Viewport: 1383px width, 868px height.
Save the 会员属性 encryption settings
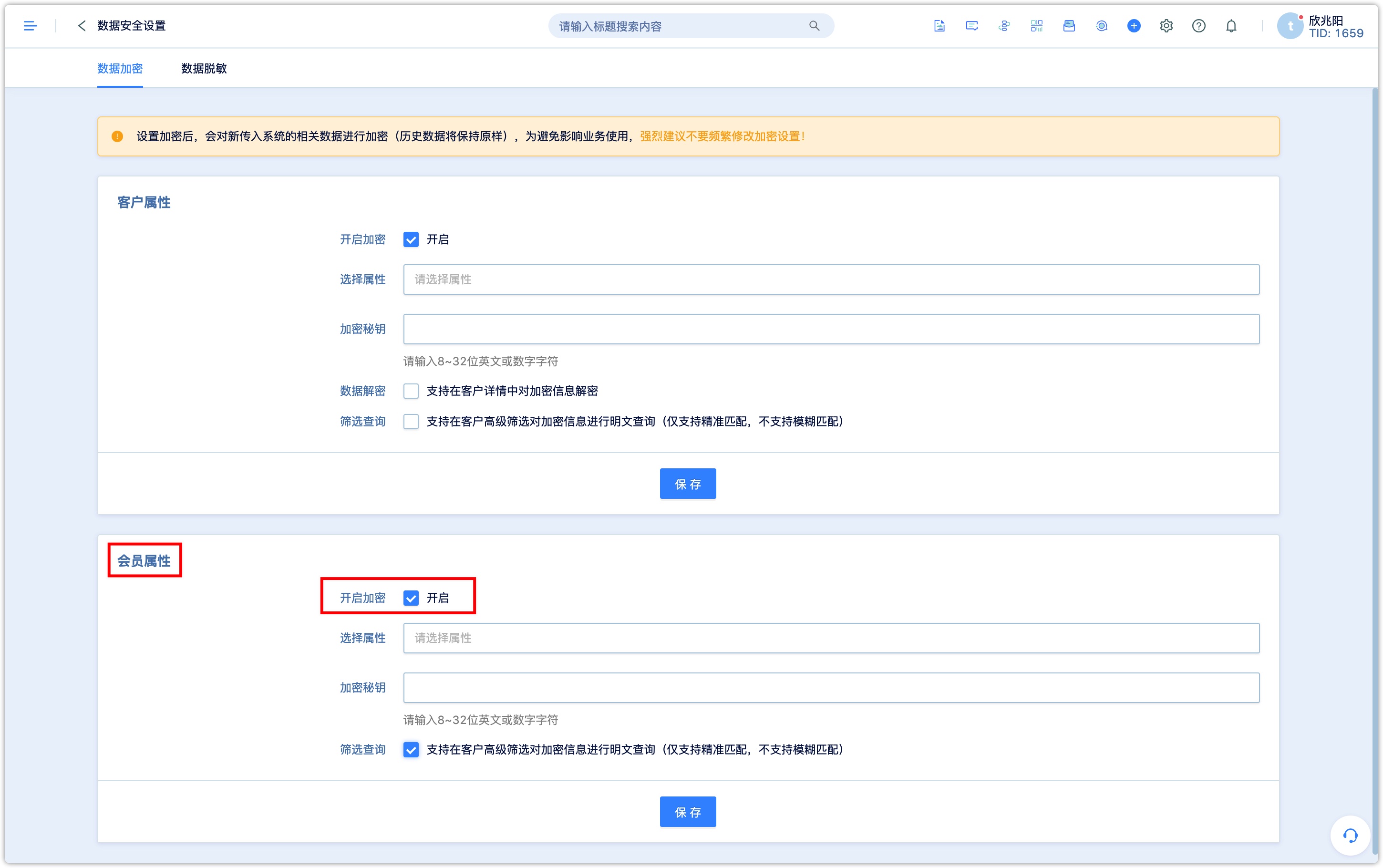coord(688,812)
